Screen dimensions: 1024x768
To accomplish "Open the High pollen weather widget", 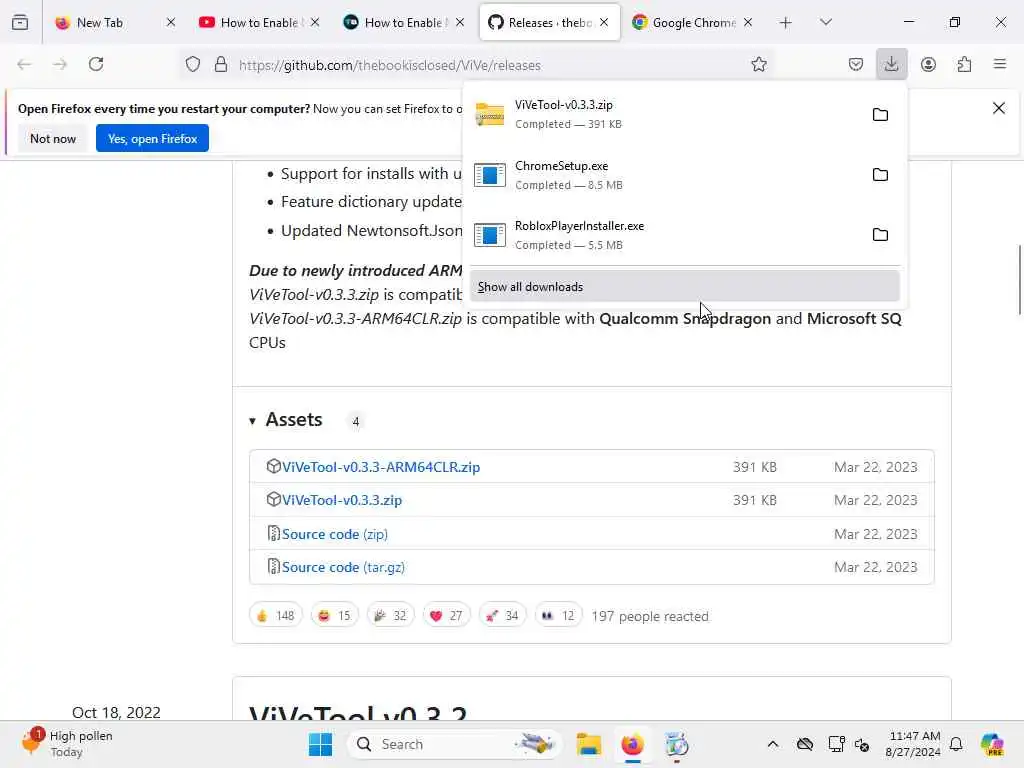I will click(x=67, y=744).
